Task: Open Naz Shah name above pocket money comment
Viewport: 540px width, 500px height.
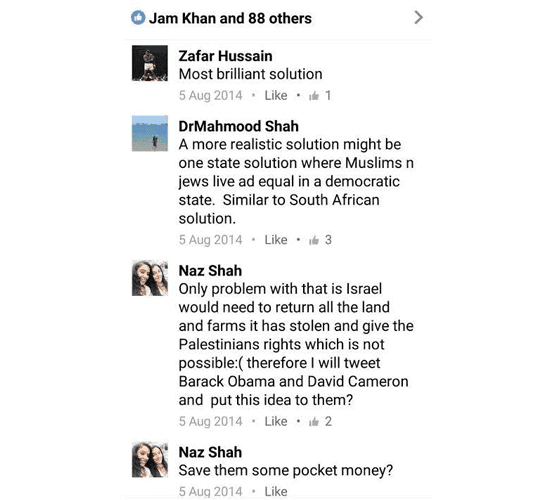Action: 210,452
